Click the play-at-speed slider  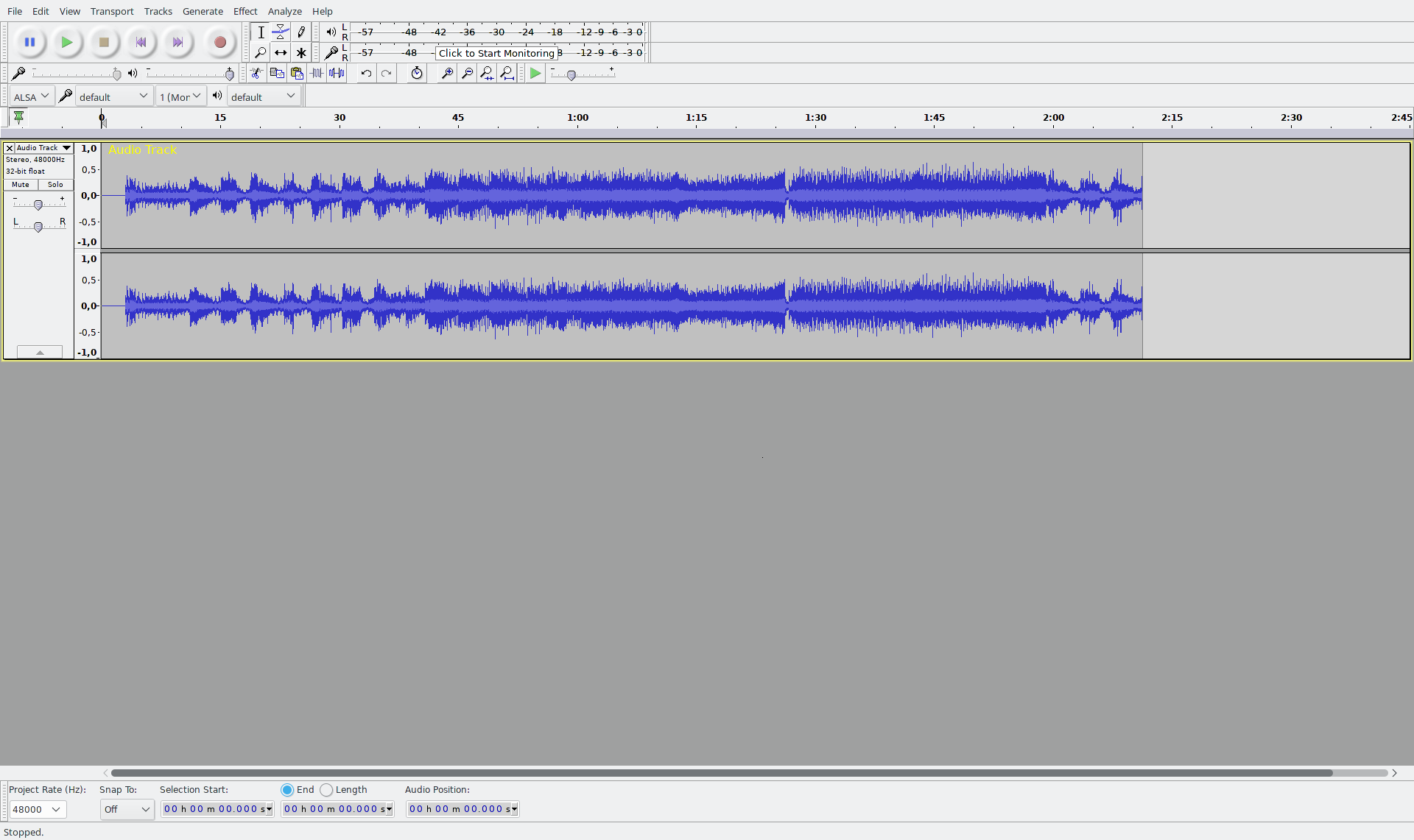582,73
